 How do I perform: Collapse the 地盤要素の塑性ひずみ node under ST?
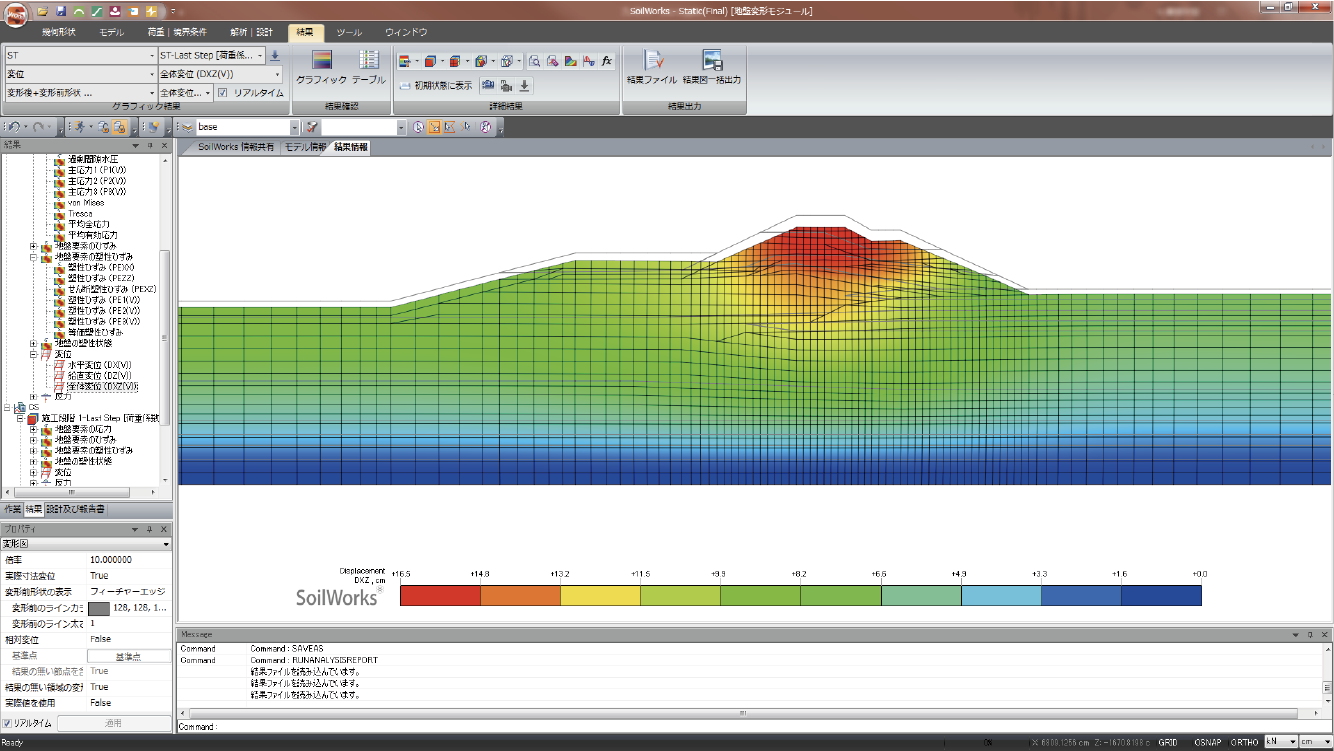click(x=34, y=256)
